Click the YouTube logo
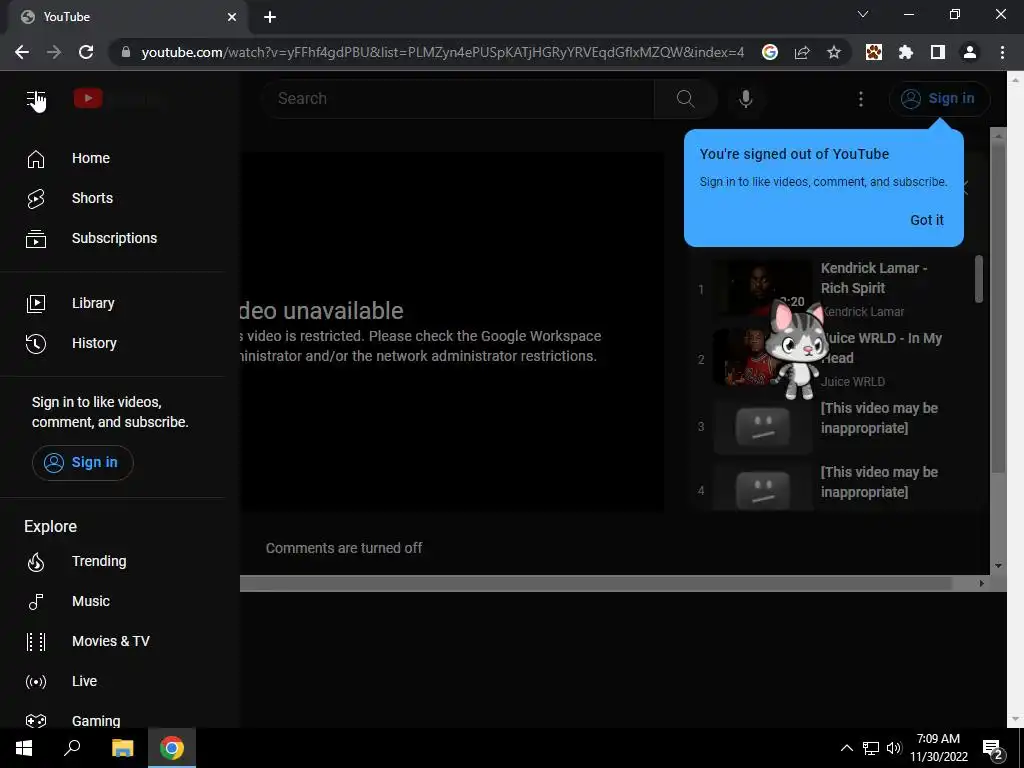 pyautogui.click(x=88, y=99)
